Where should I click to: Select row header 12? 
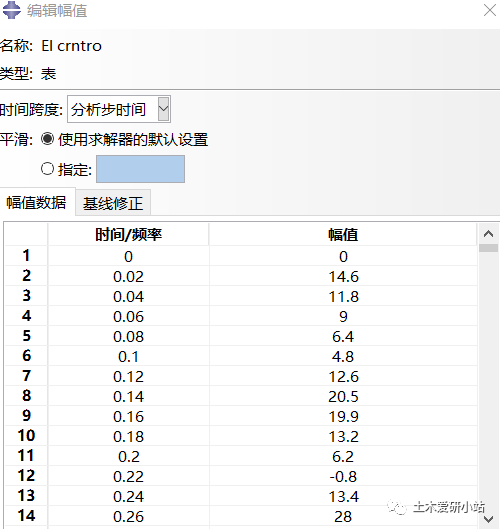26,476
